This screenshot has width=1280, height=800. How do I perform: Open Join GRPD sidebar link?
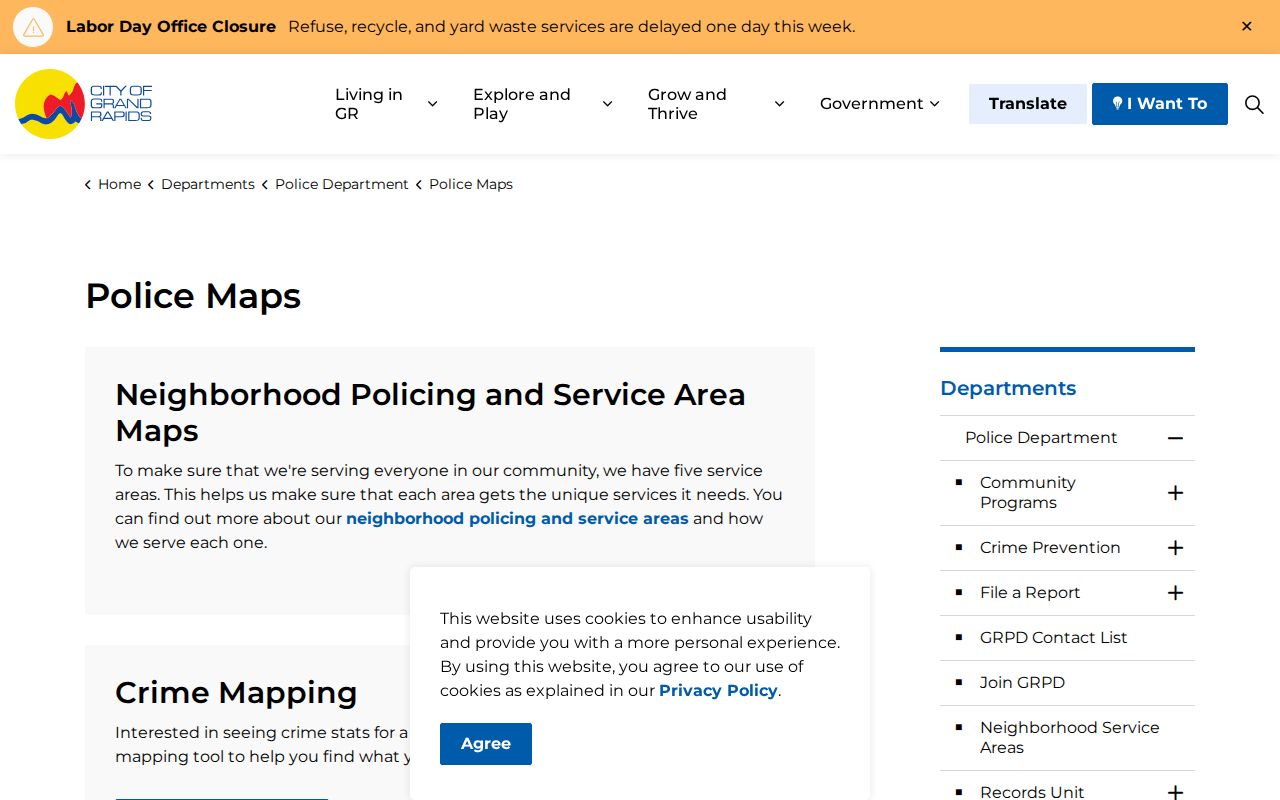point(1022,683)
